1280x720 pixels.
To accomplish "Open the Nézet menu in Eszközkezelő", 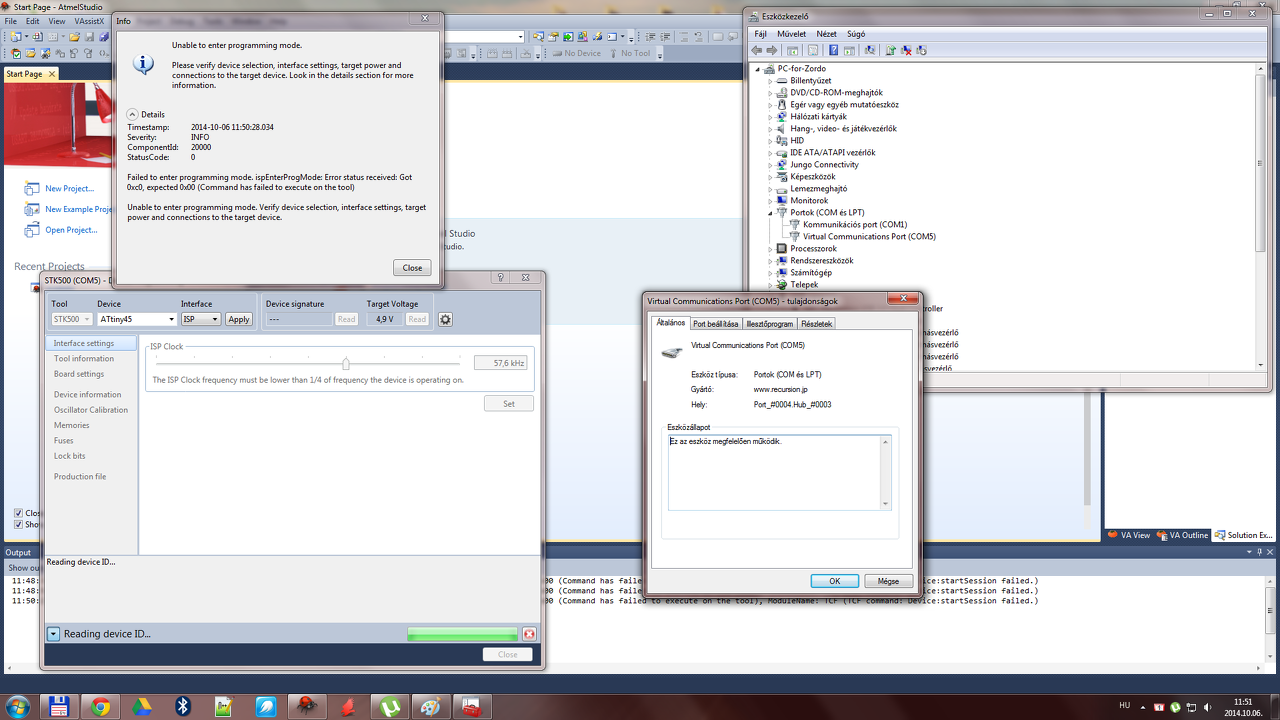I will 826,34.
